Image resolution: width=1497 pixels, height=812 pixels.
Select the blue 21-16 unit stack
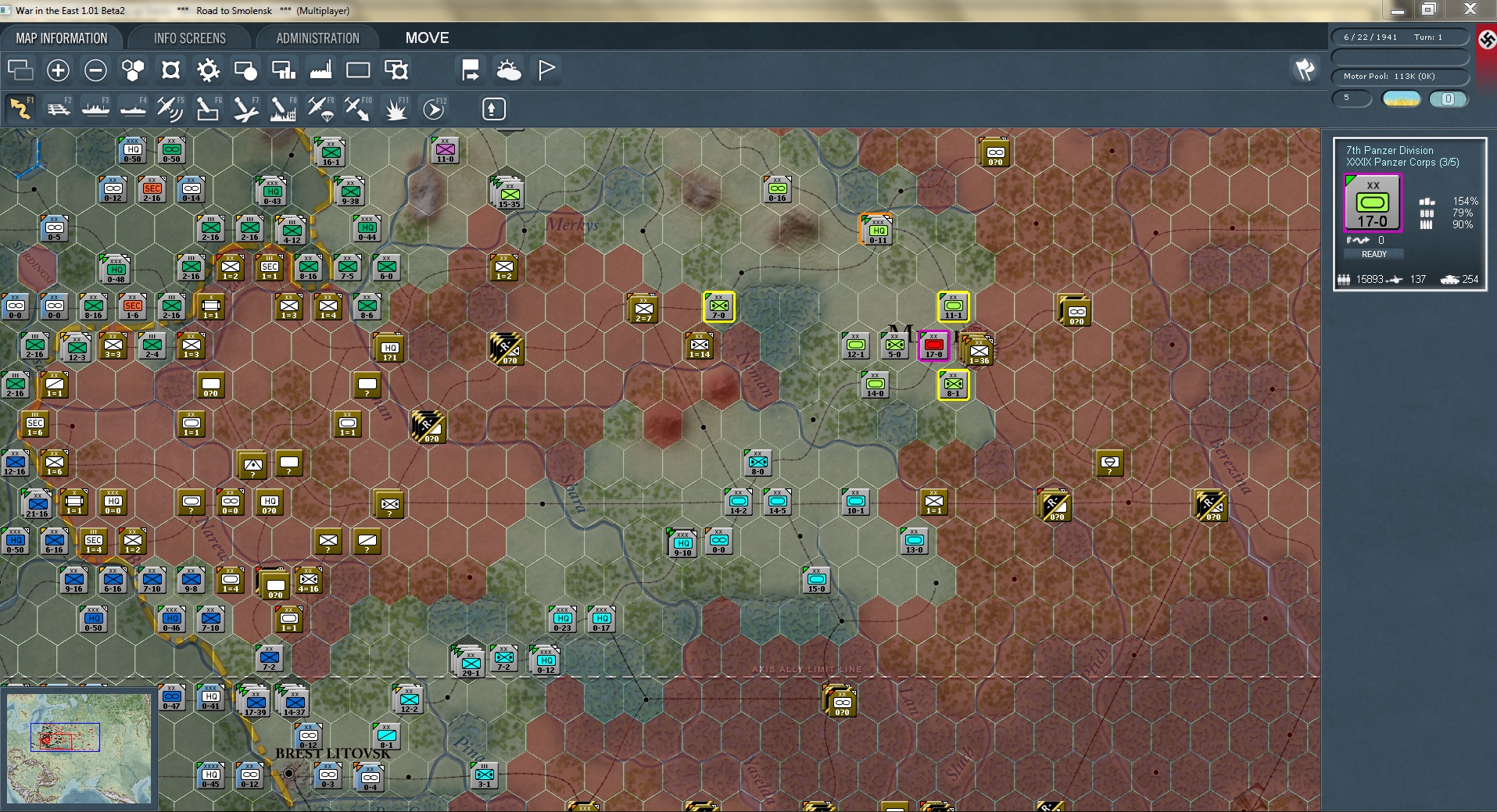pos(36,504)
